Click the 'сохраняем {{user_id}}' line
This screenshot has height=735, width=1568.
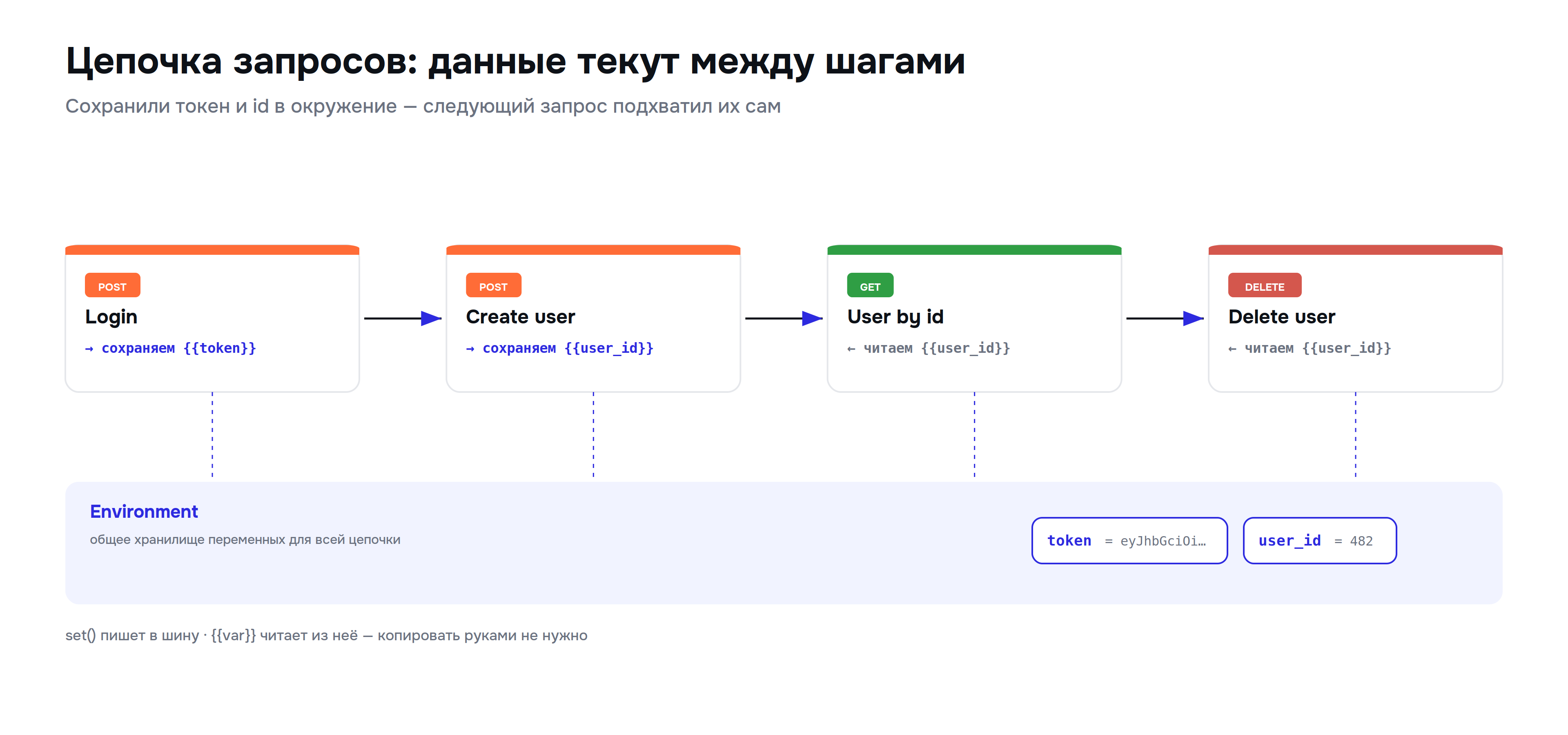559,349
